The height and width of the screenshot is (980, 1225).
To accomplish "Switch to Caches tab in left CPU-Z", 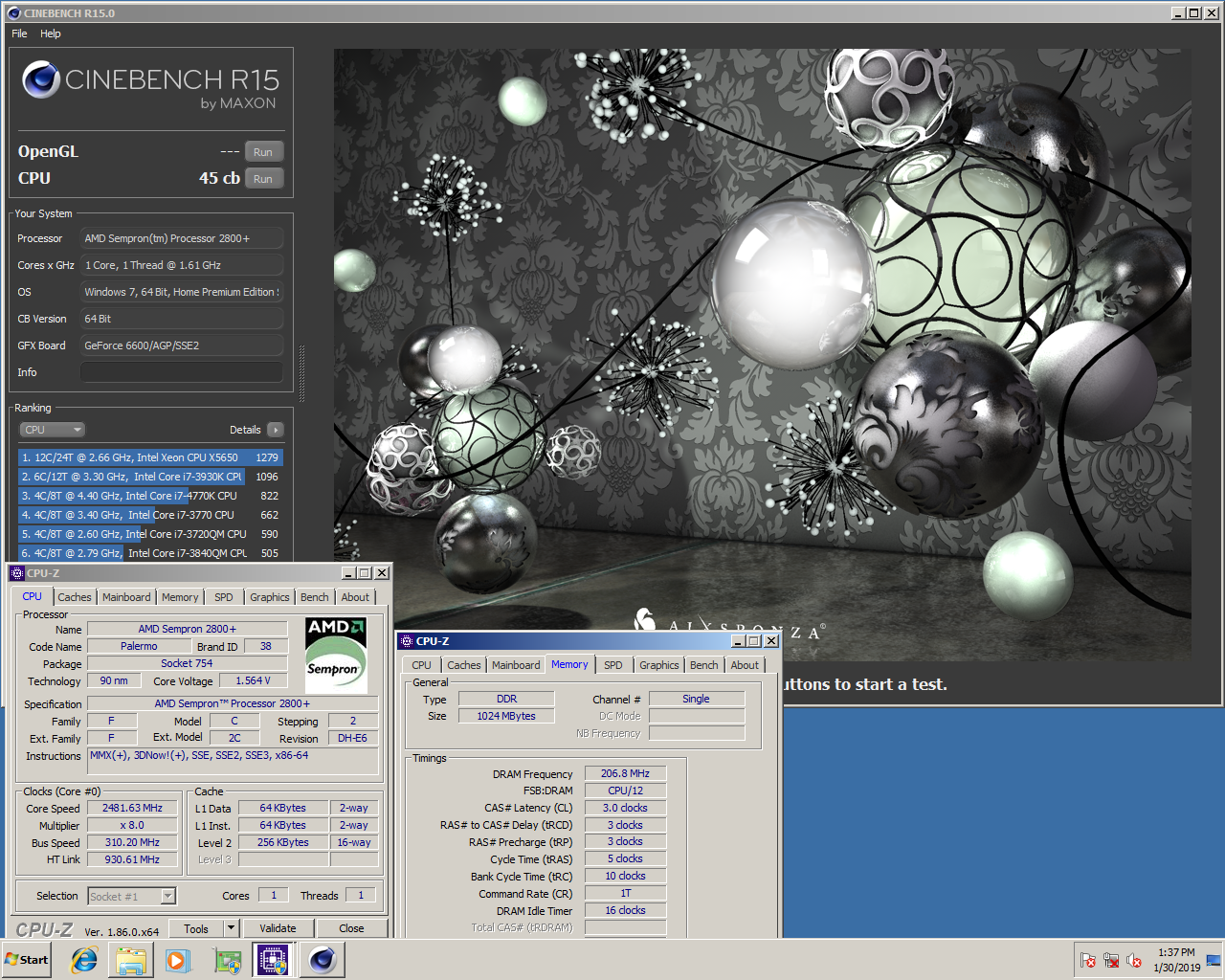I will click(x=75, y=597).
